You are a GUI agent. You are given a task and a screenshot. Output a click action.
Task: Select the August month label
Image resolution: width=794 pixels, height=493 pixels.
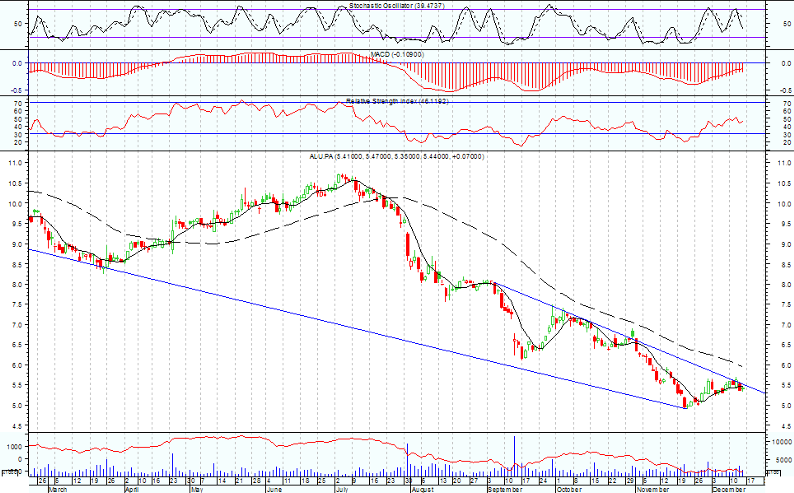(x=421, y=489)
